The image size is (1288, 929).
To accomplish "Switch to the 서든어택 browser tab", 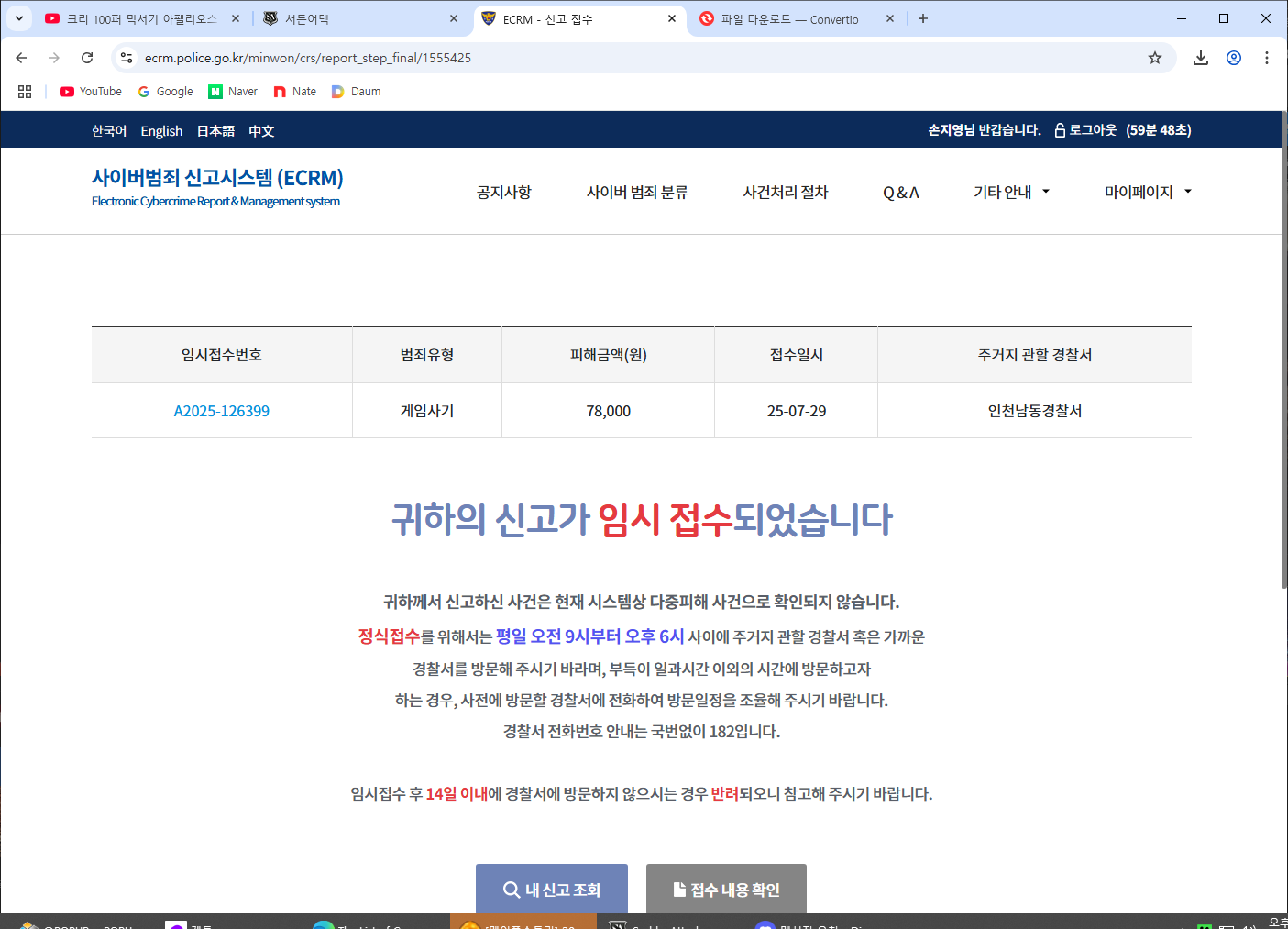I will tap(358, 19).
